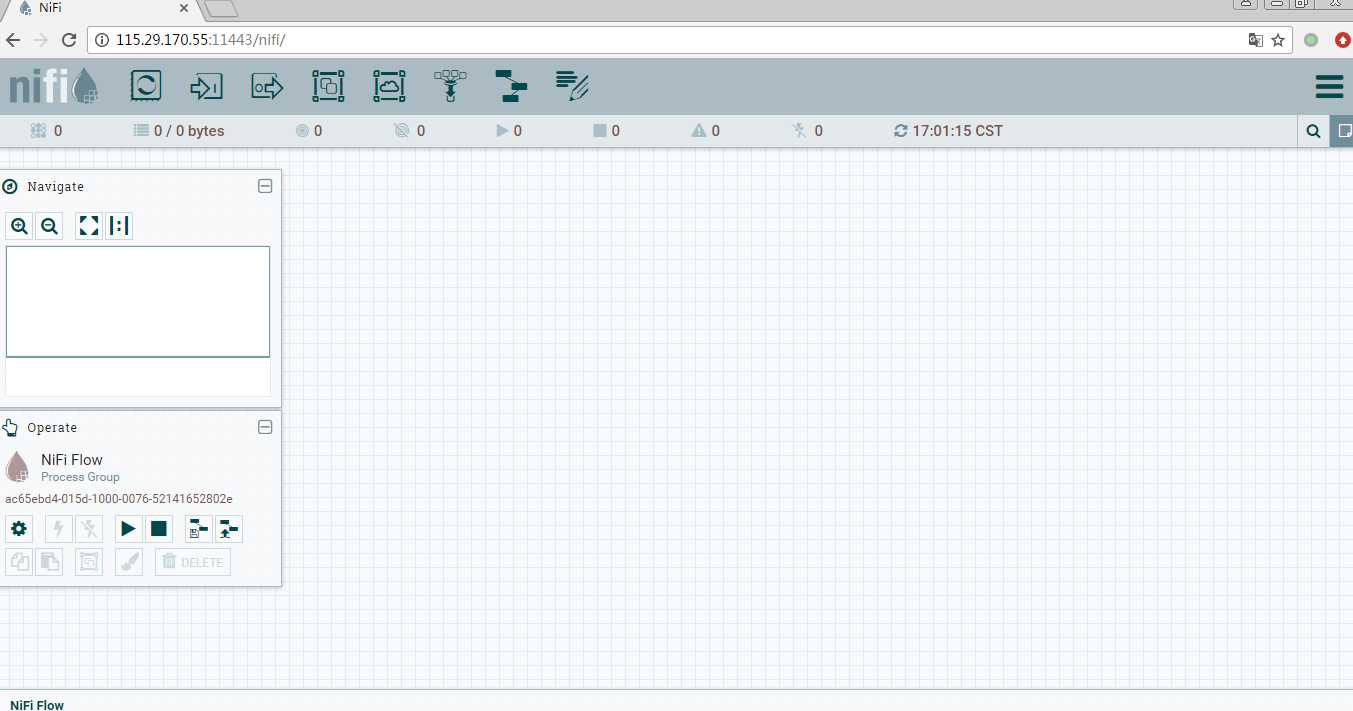Click the "0 / 0 bytes" queued status

tap(179, 131)
